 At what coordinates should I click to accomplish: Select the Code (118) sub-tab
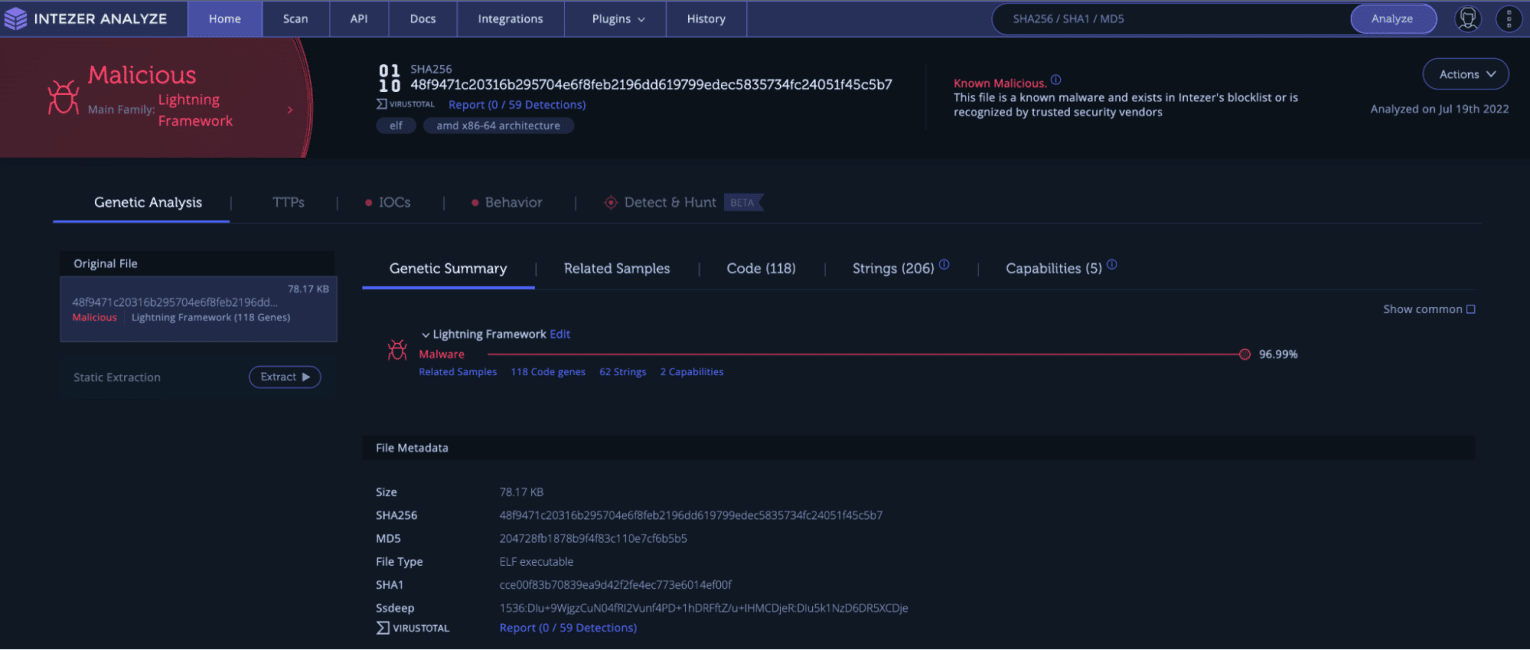click(761, 268)
